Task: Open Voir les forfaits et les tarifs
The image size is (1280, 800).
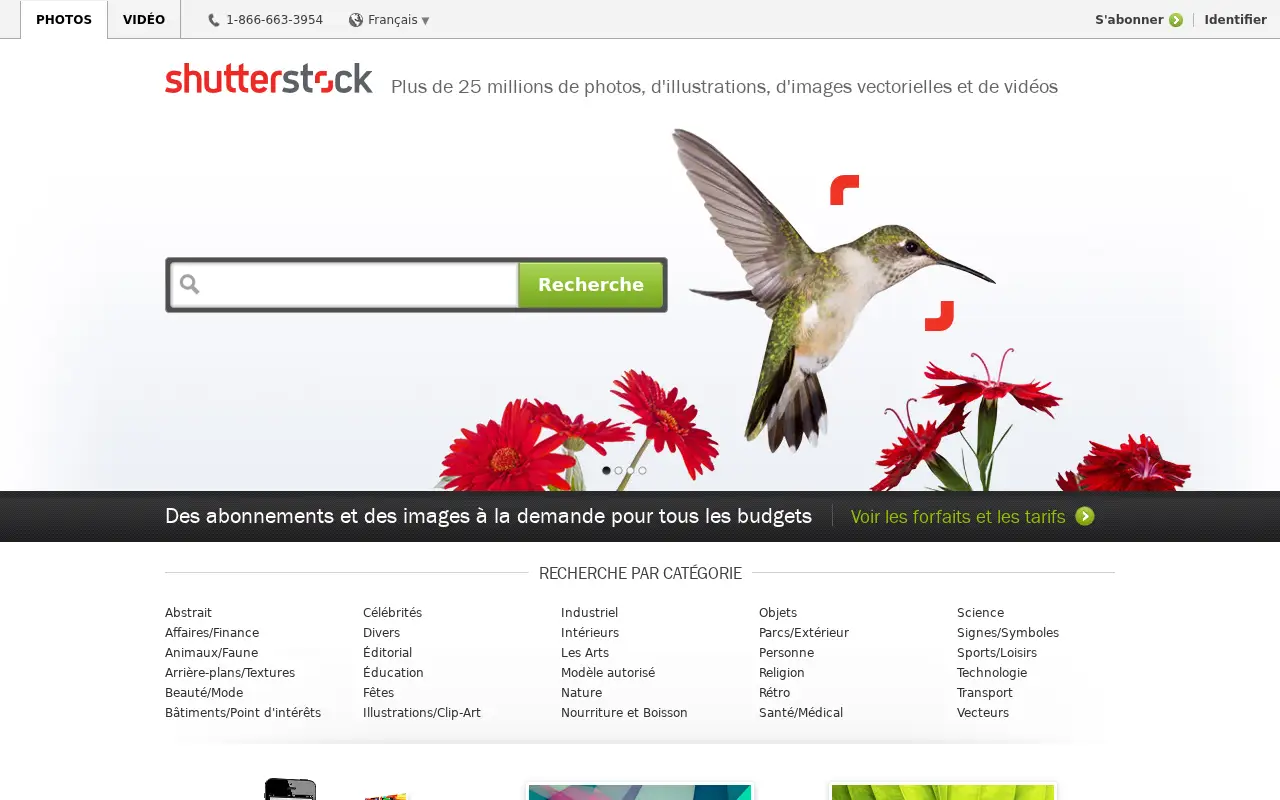Action: pos(958,516)
